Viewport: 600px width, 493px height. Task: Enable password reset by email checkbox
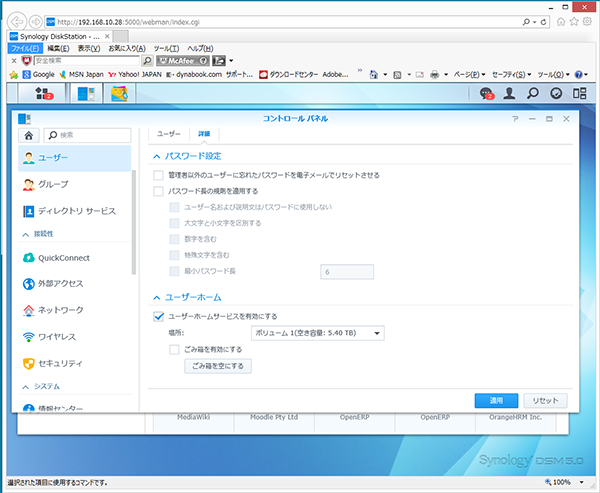[158, 175]
